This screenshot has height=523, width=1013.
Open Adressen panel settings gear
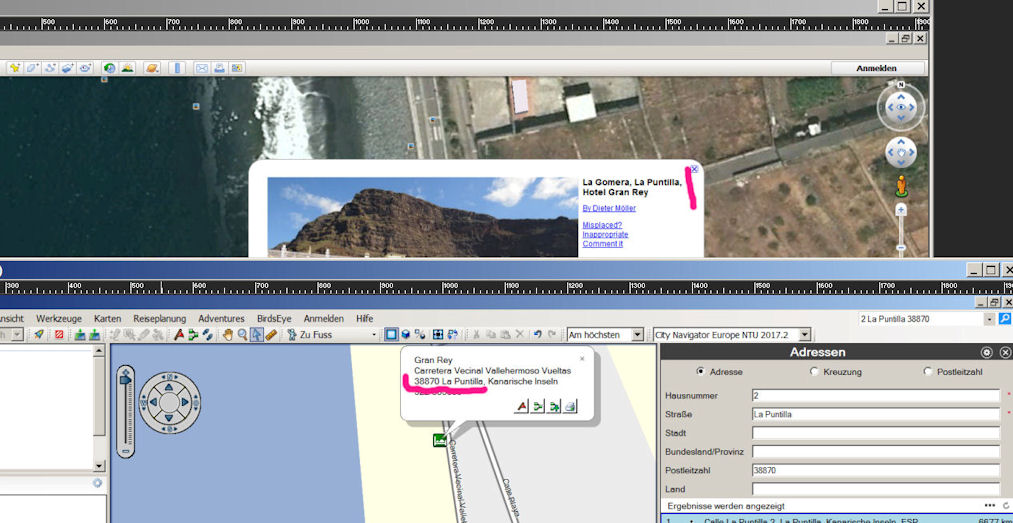[x=987, y=353]
